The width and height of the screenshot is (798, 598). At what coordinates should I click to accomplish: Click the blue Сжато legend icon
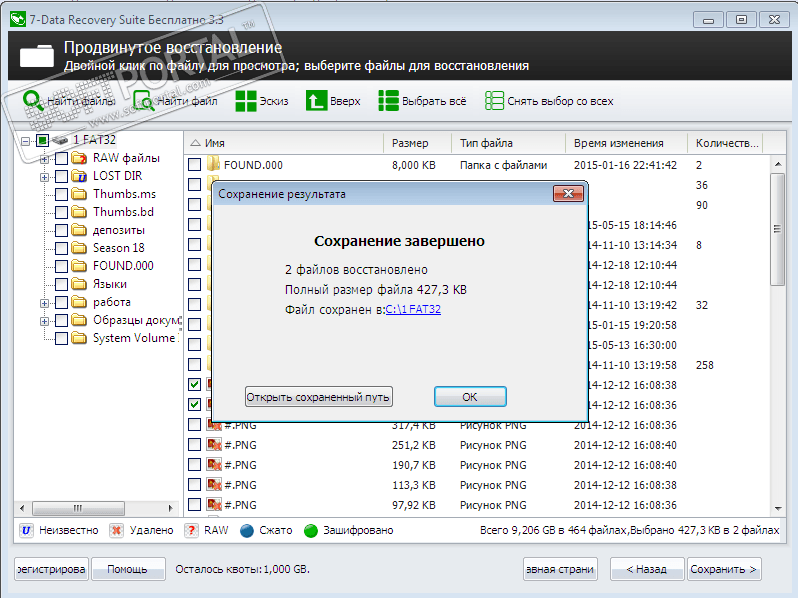pyautogui.click(x=247, y=531)
